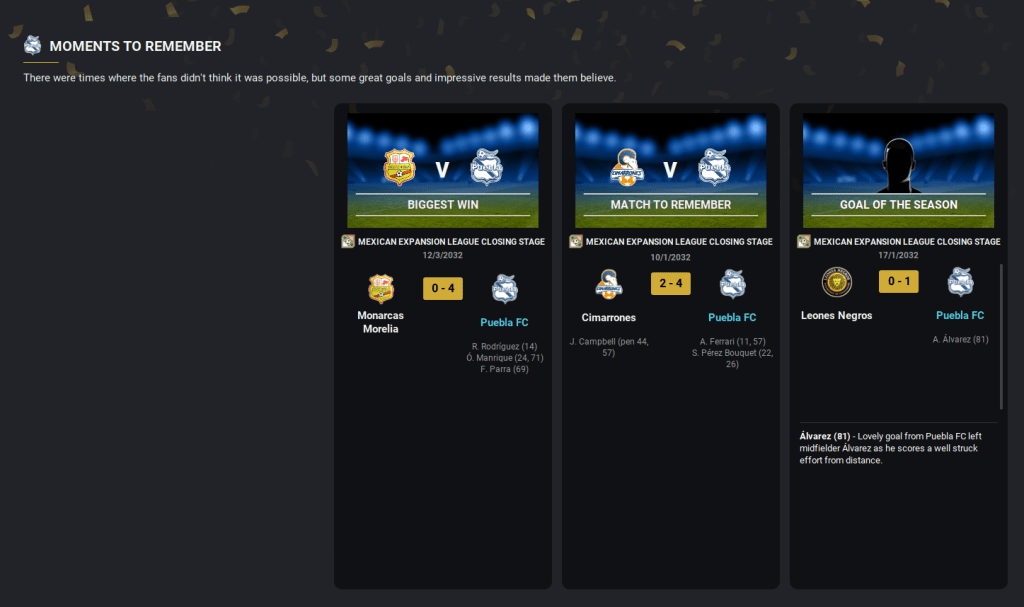Click Monarcas Morelia badge beside 0-4 score
Image resolution: width=1024 pixels, height=607 pixels.
coord(381,289)
